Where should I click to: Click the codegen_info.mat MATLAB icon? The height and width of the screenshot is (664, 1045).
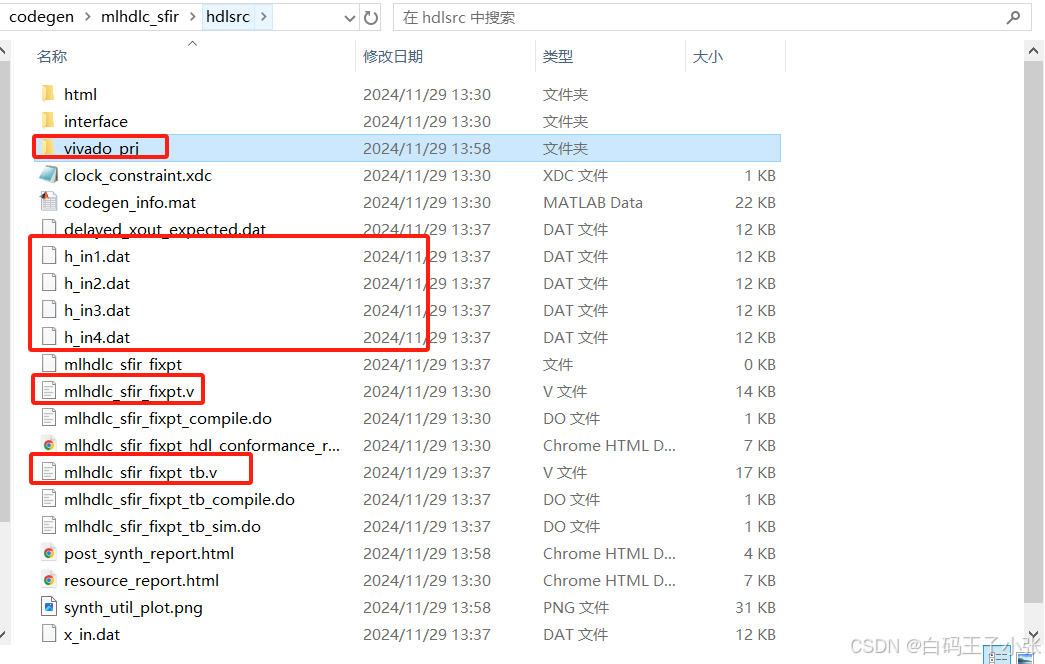pos(49,202)
